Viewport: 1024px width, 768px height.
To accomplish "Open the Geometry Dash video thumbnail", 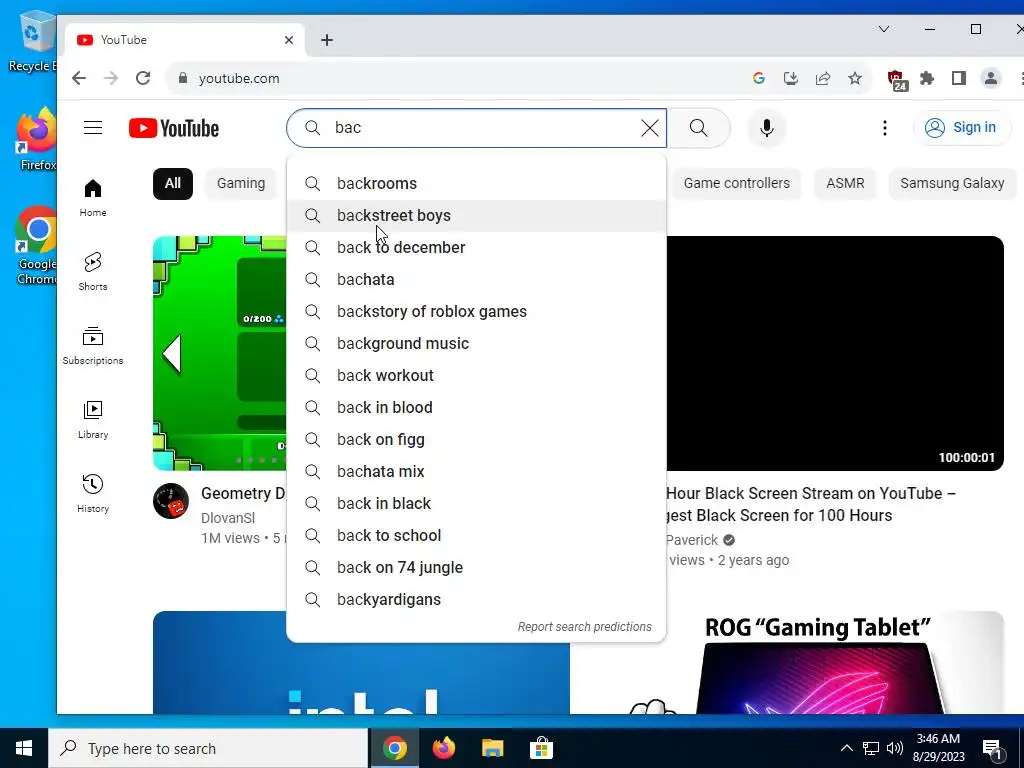I will tap(219, 353).
